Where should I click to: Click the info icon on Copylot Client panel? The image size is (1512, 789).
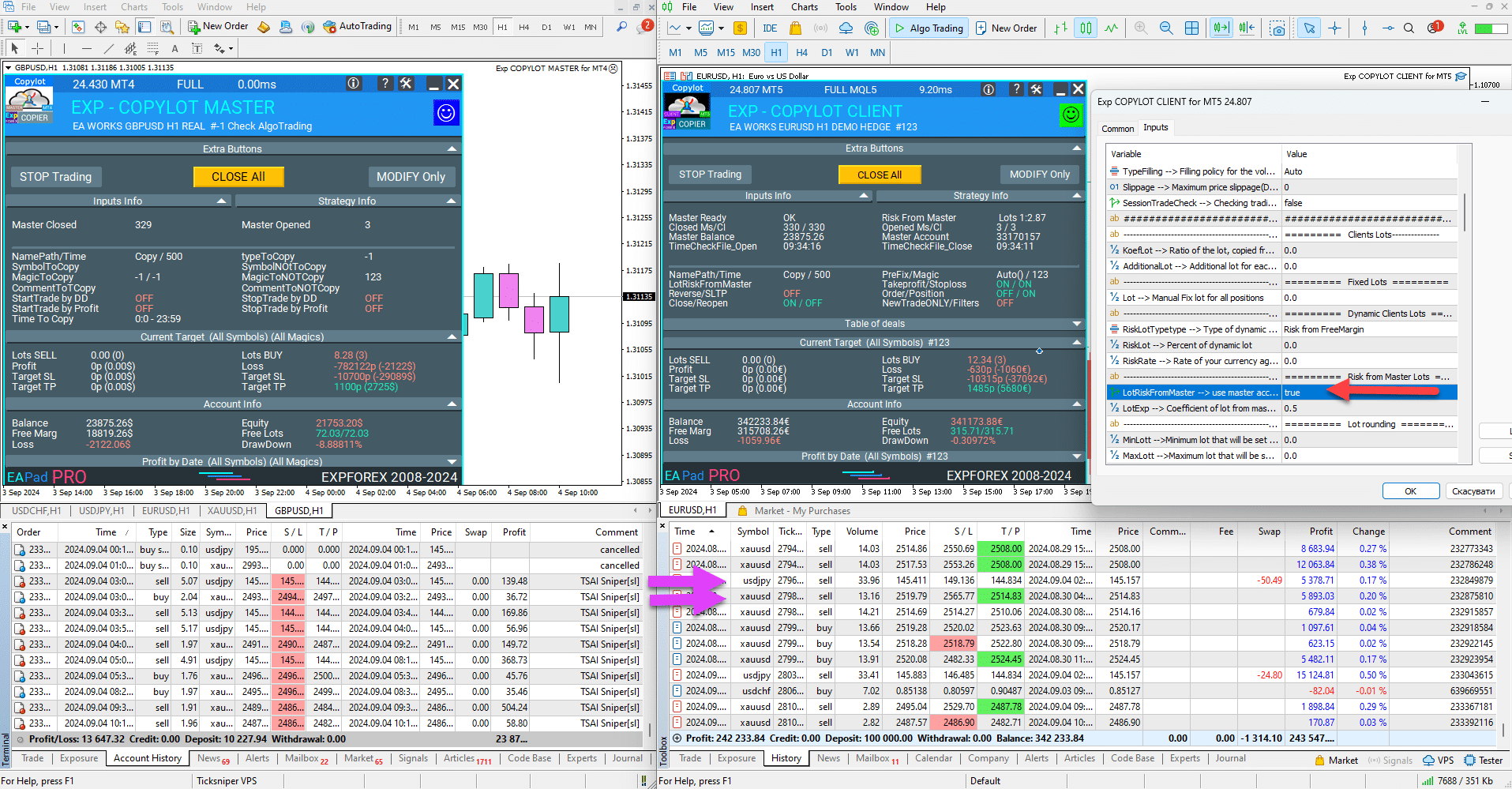(x=988, y=89)
